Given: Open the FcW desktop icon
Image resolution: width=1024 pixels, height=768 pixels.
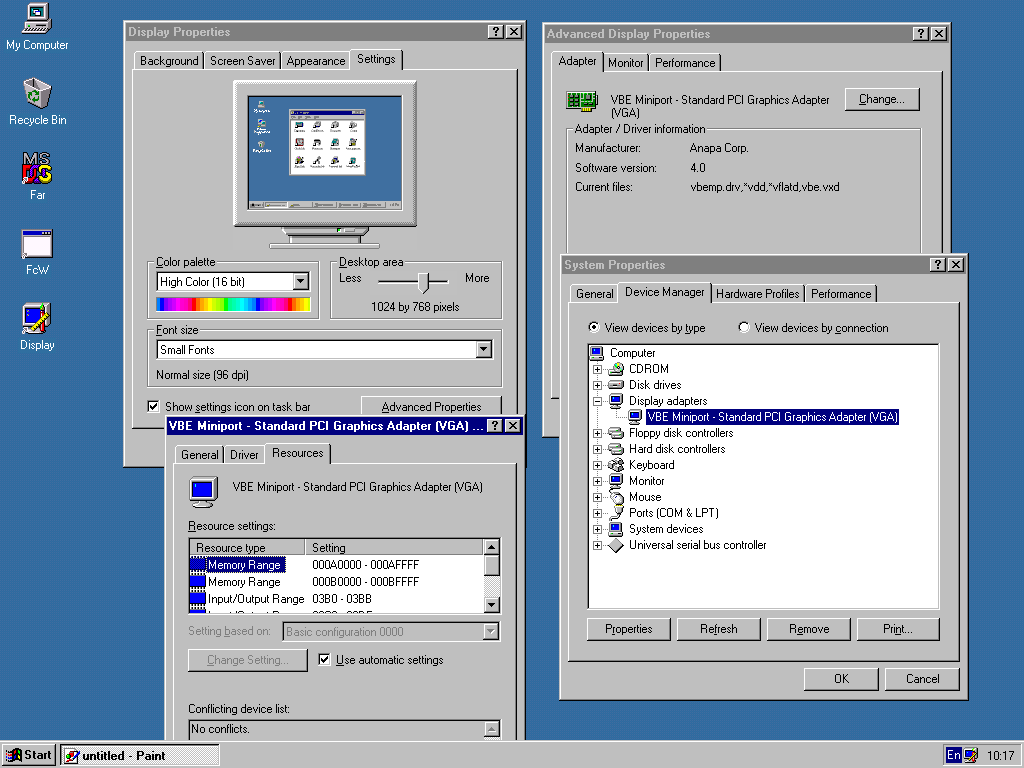Looking at the screenshot, I should [37, 244].
